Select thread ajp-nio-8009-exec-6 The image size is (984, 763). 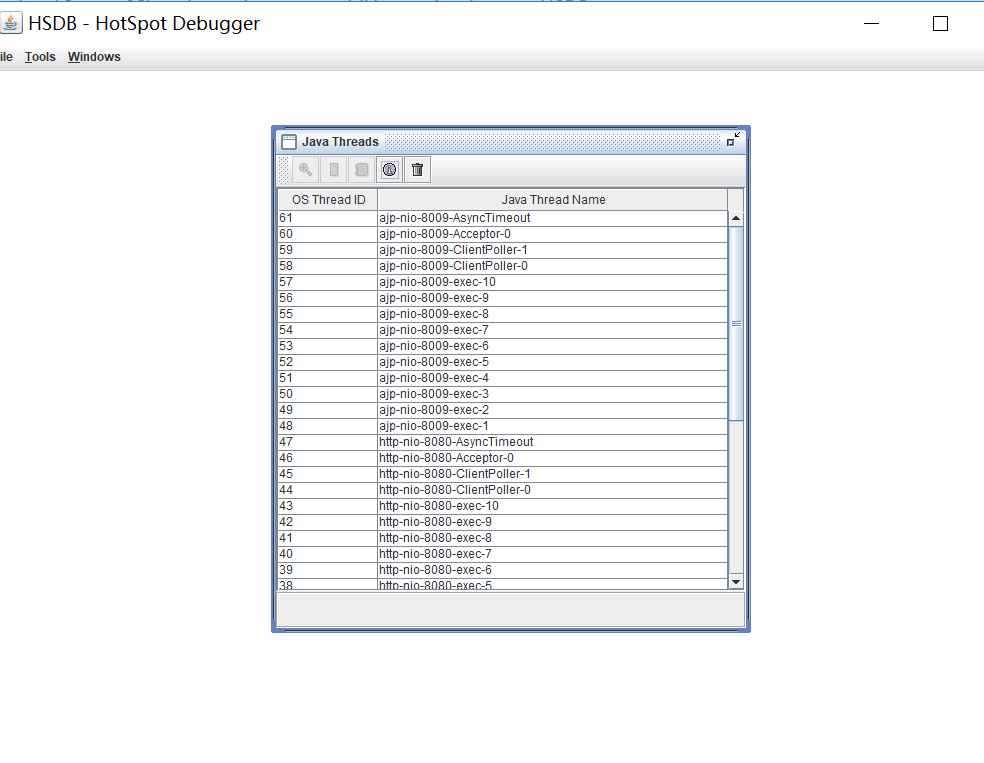click(x=553, y=346)
